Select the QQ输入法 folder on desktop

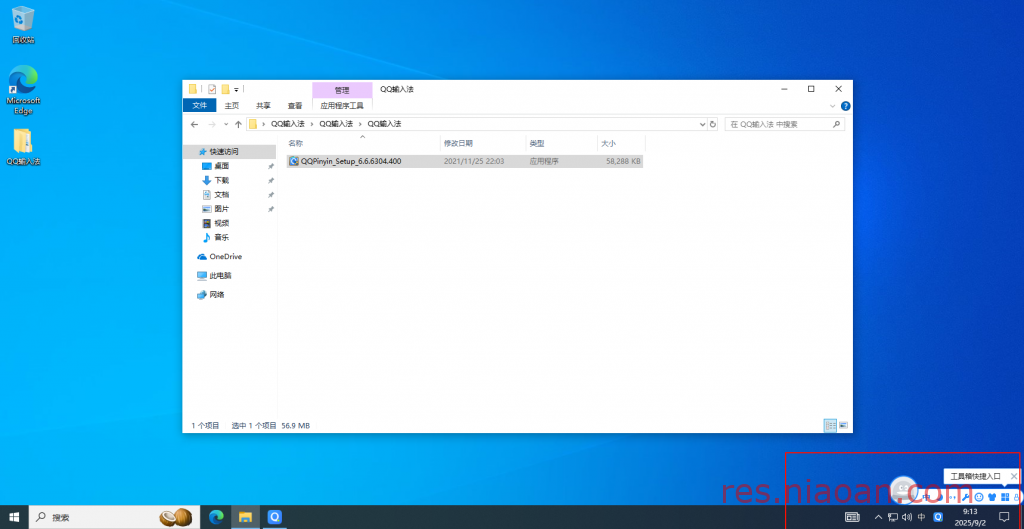click(x=23, y=147)
